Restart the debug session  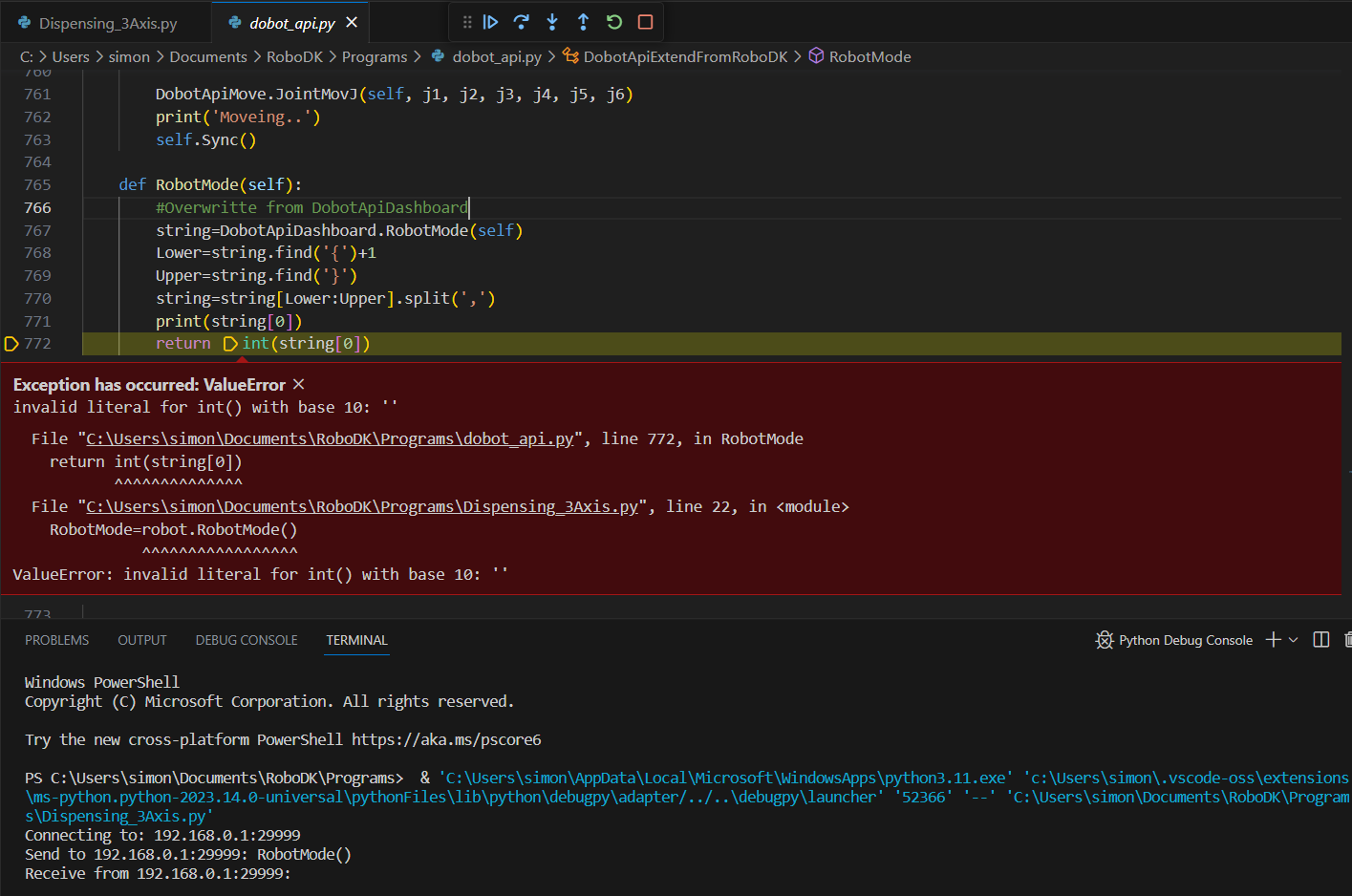click(614, 22)
